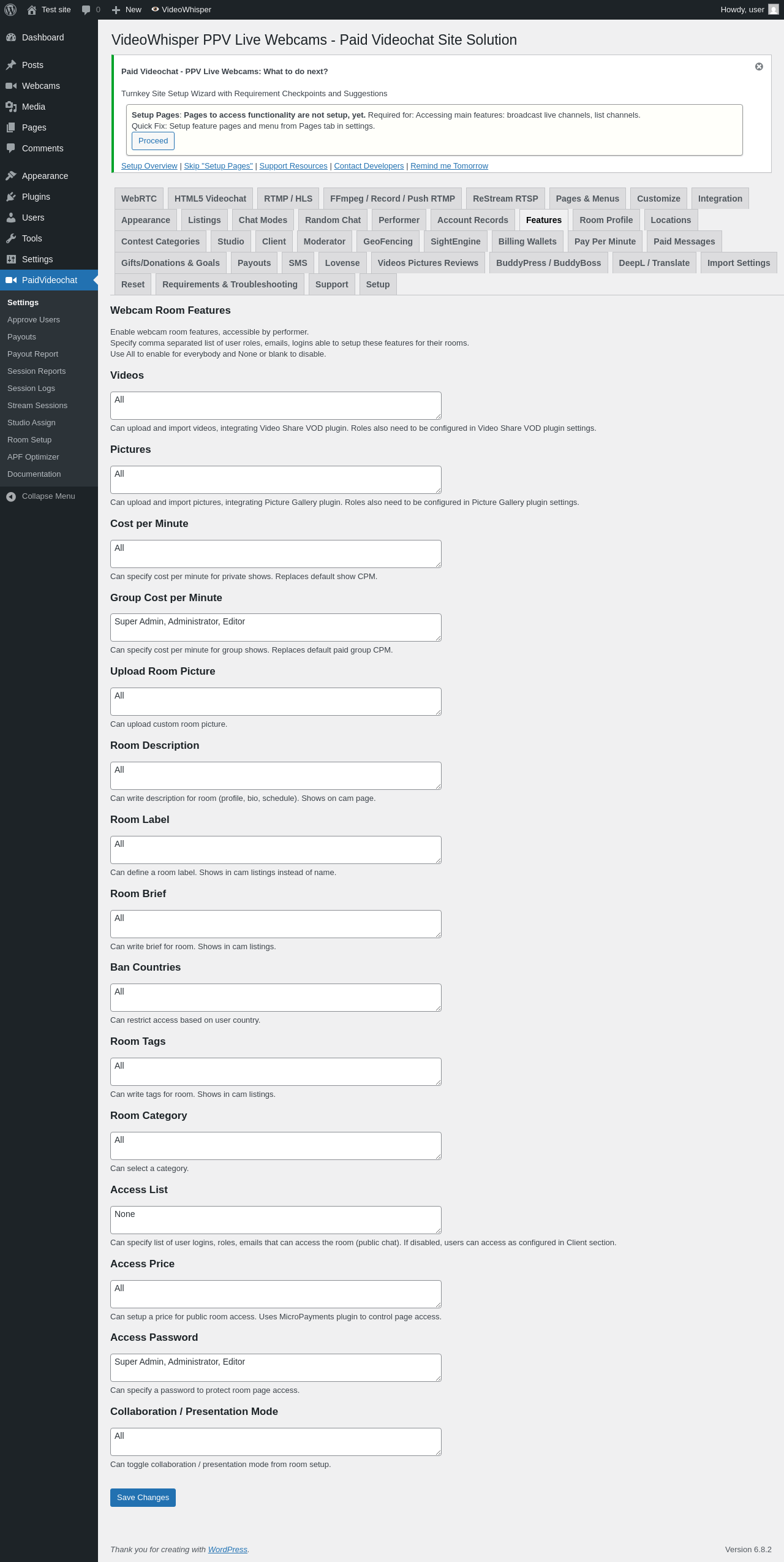Dismiss the setup wizard notice
The image size is (784, 1562).
click(759, 66)
